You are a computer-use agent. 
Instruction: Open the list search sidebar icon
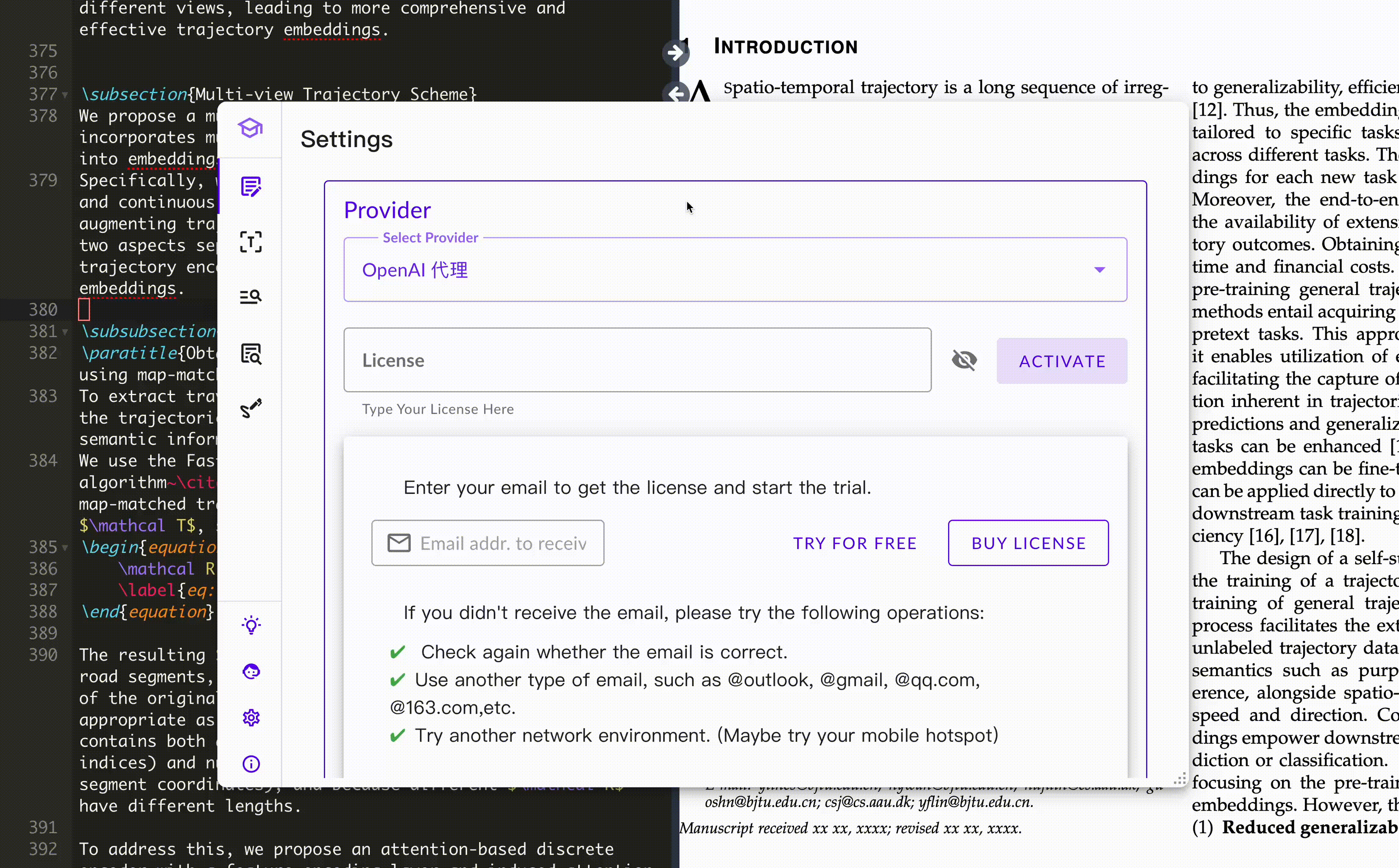[x=251, y=297]
